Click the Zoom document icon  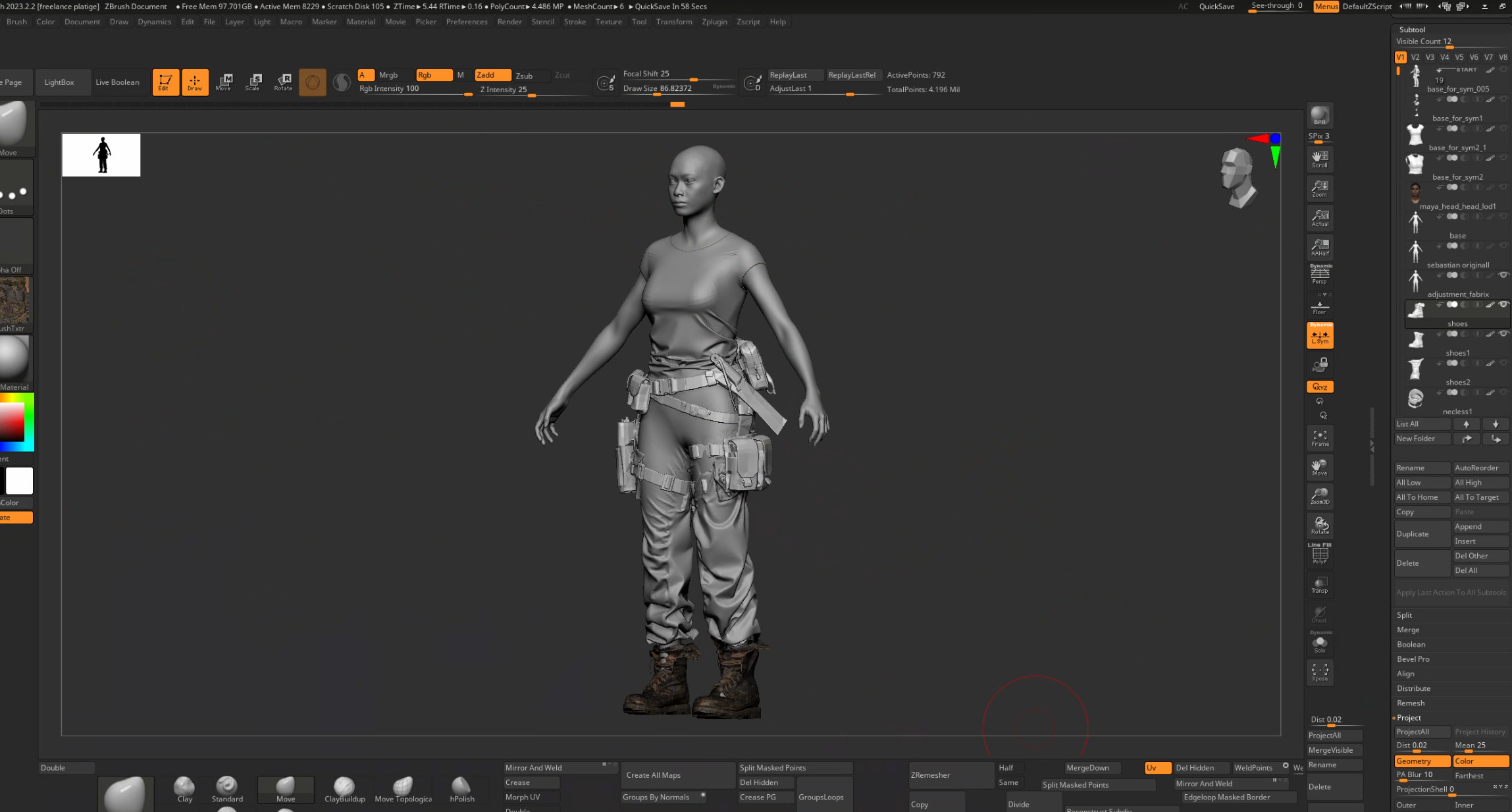(x=1320, y=188)
